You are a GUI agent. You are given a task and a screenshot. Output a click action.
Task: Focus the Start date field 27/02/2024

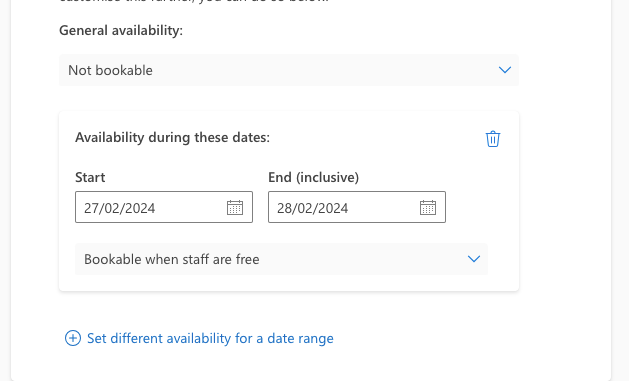(x=164, y=207)
